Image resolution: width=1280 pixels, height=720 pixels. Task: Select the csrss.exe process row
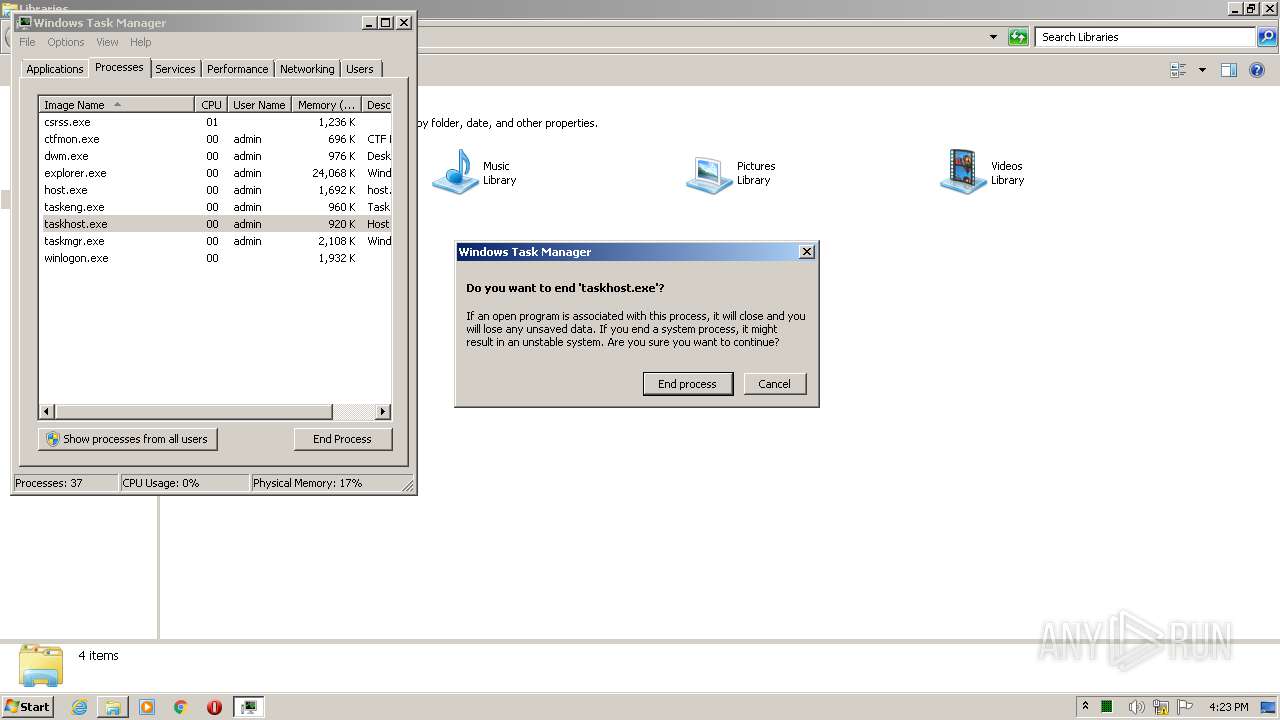[x=215, y=122]
